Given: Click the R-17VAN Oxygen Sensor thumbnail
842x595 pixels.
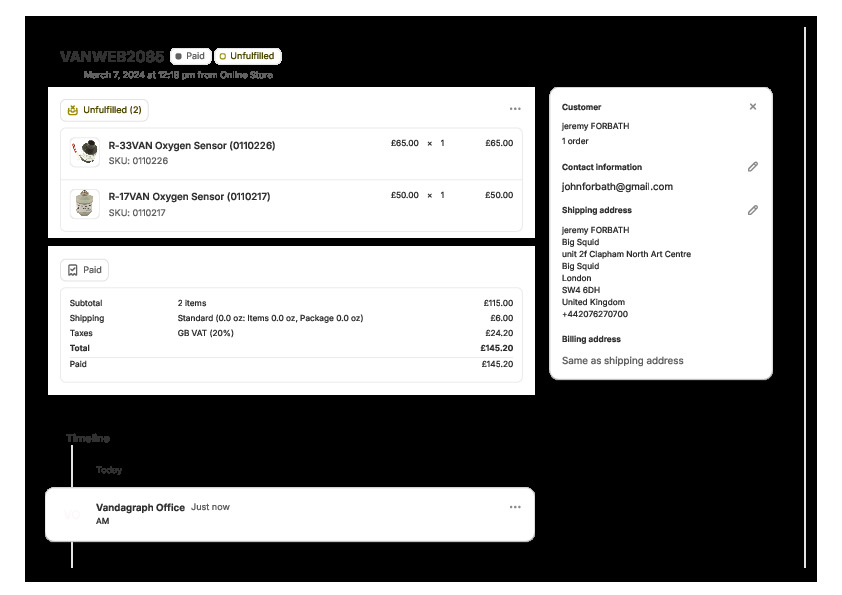Looking at the screenshot, I should click(x=86, y=204).
